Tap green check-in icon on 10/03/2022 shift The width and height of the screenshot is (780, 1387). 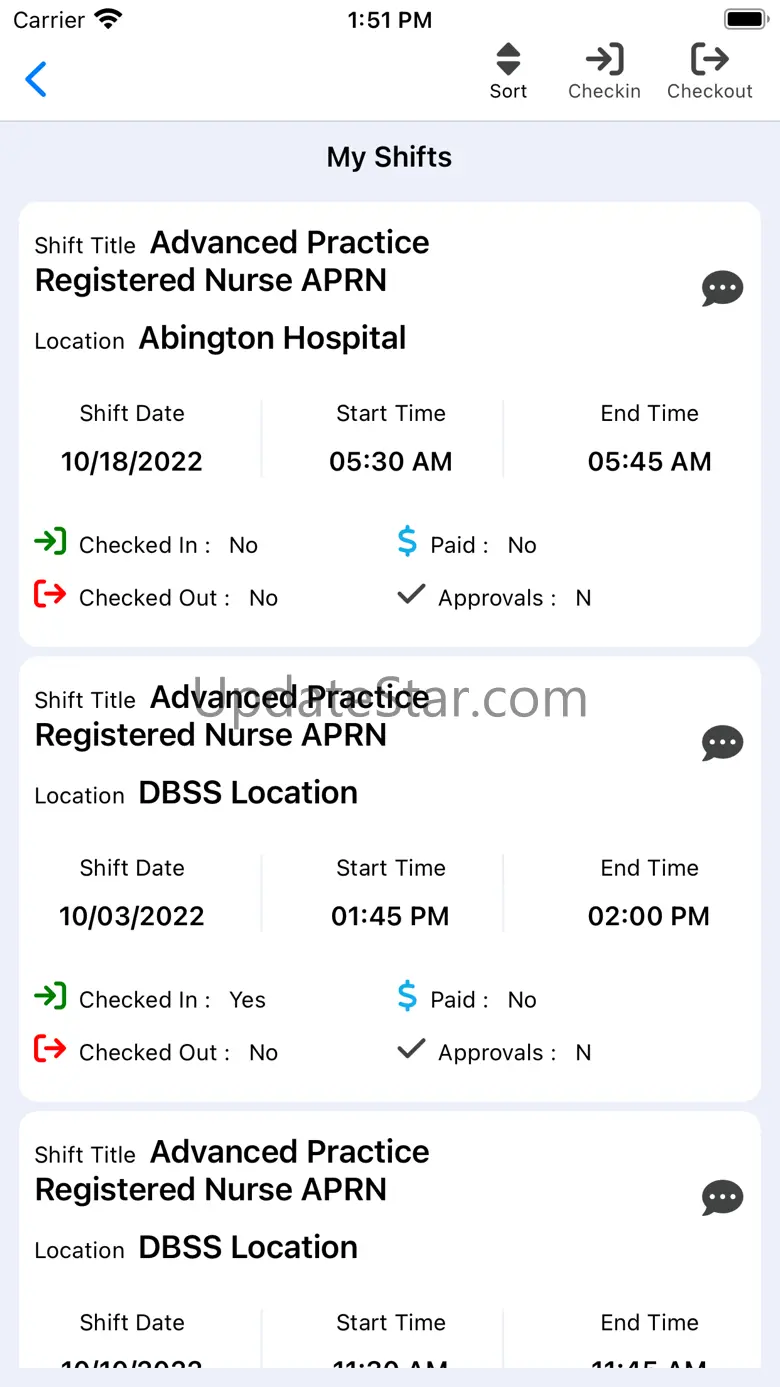[50, 997]
